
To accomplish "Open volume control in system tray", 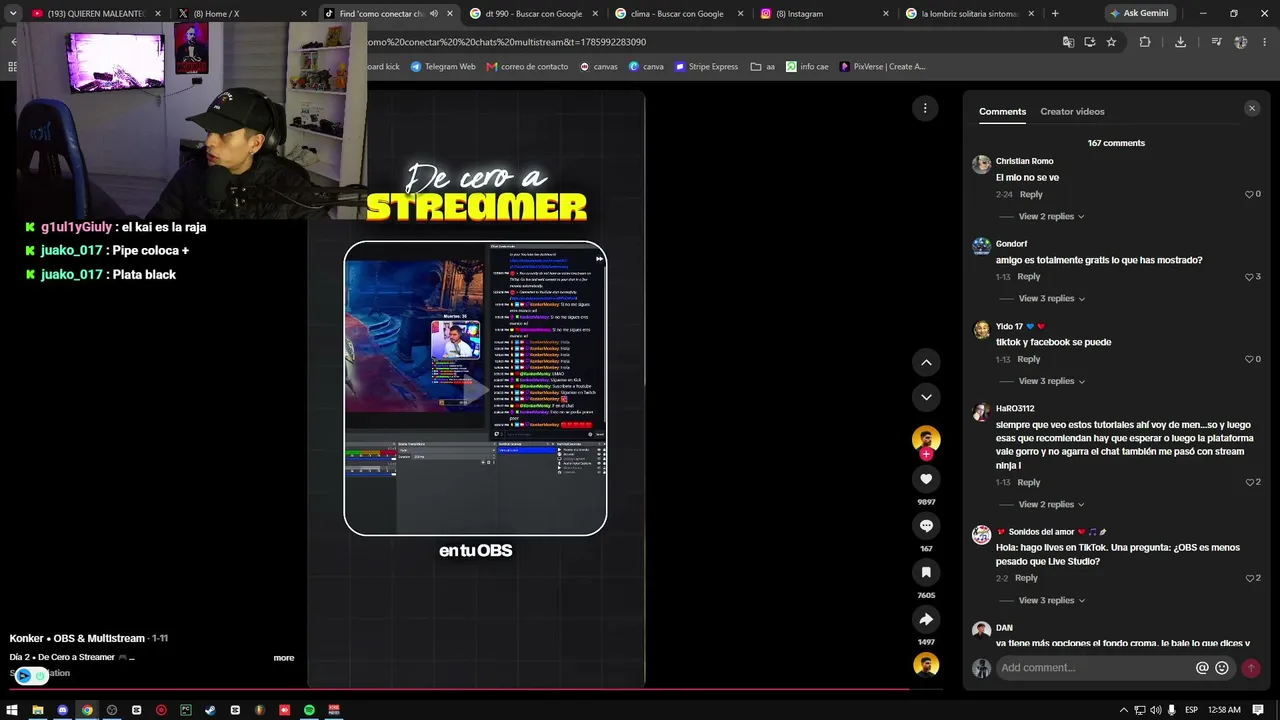I will pos(1156,710).
